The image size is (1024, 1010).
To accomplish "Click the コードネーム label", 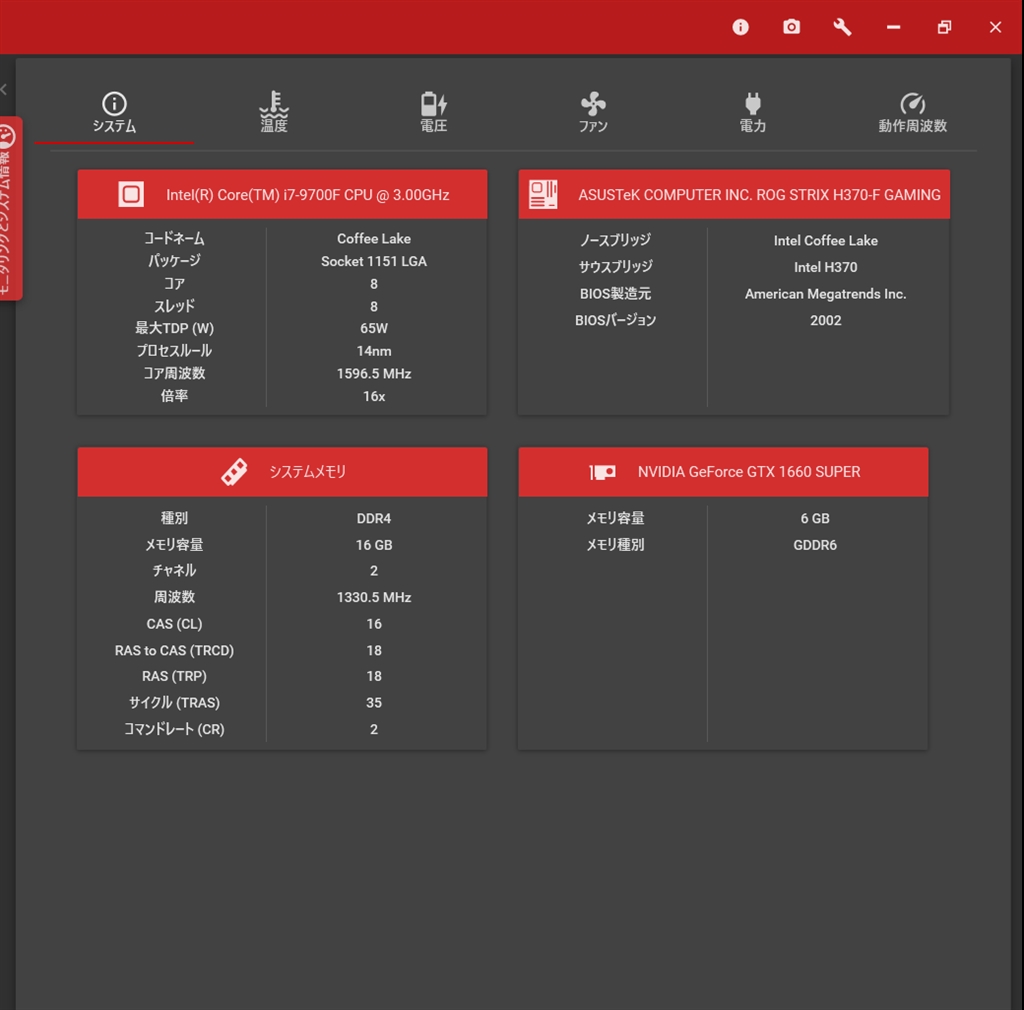I will [174, 238].
